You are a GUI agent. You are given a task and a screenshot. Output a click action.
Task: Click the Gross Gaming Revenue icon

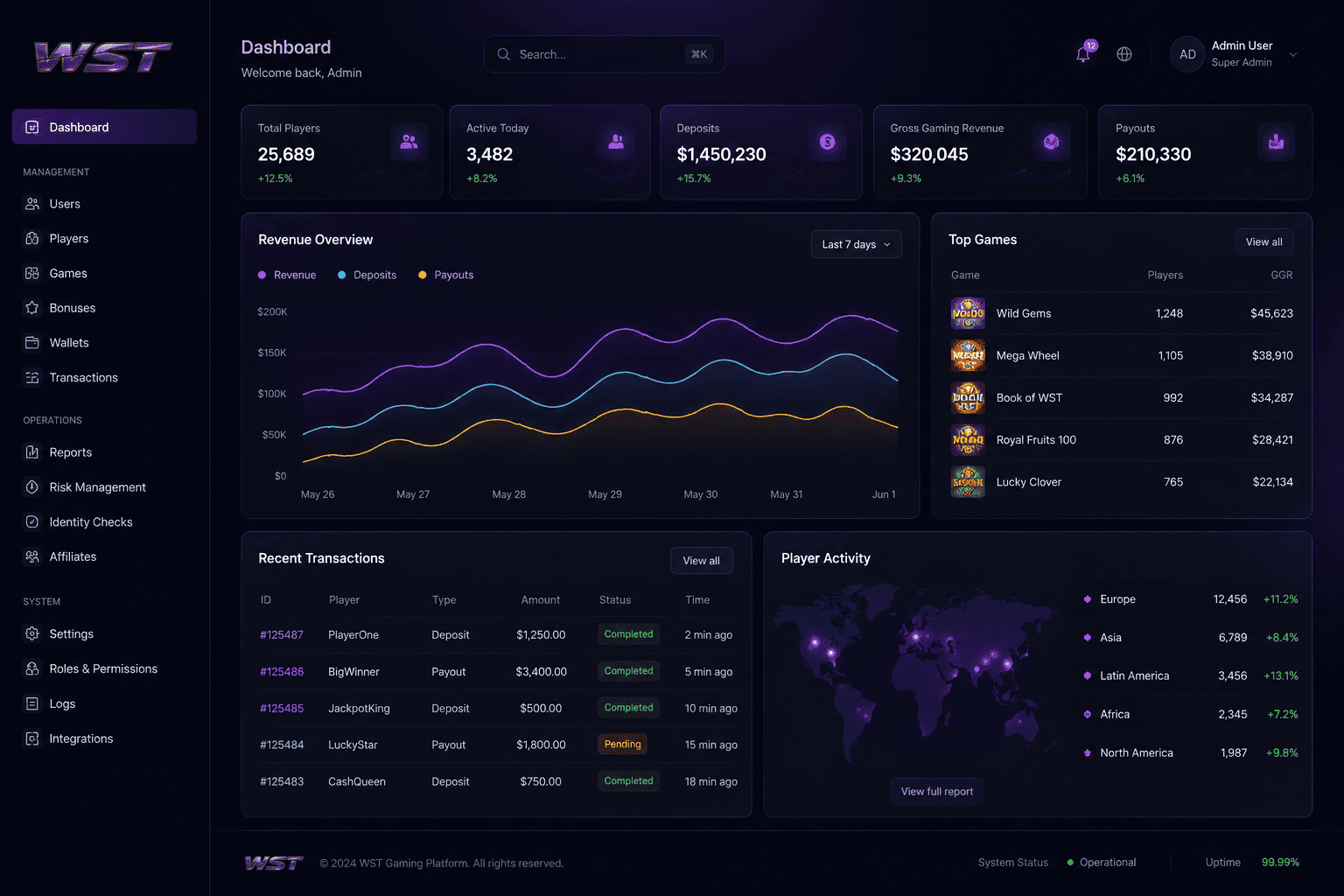1051,142
